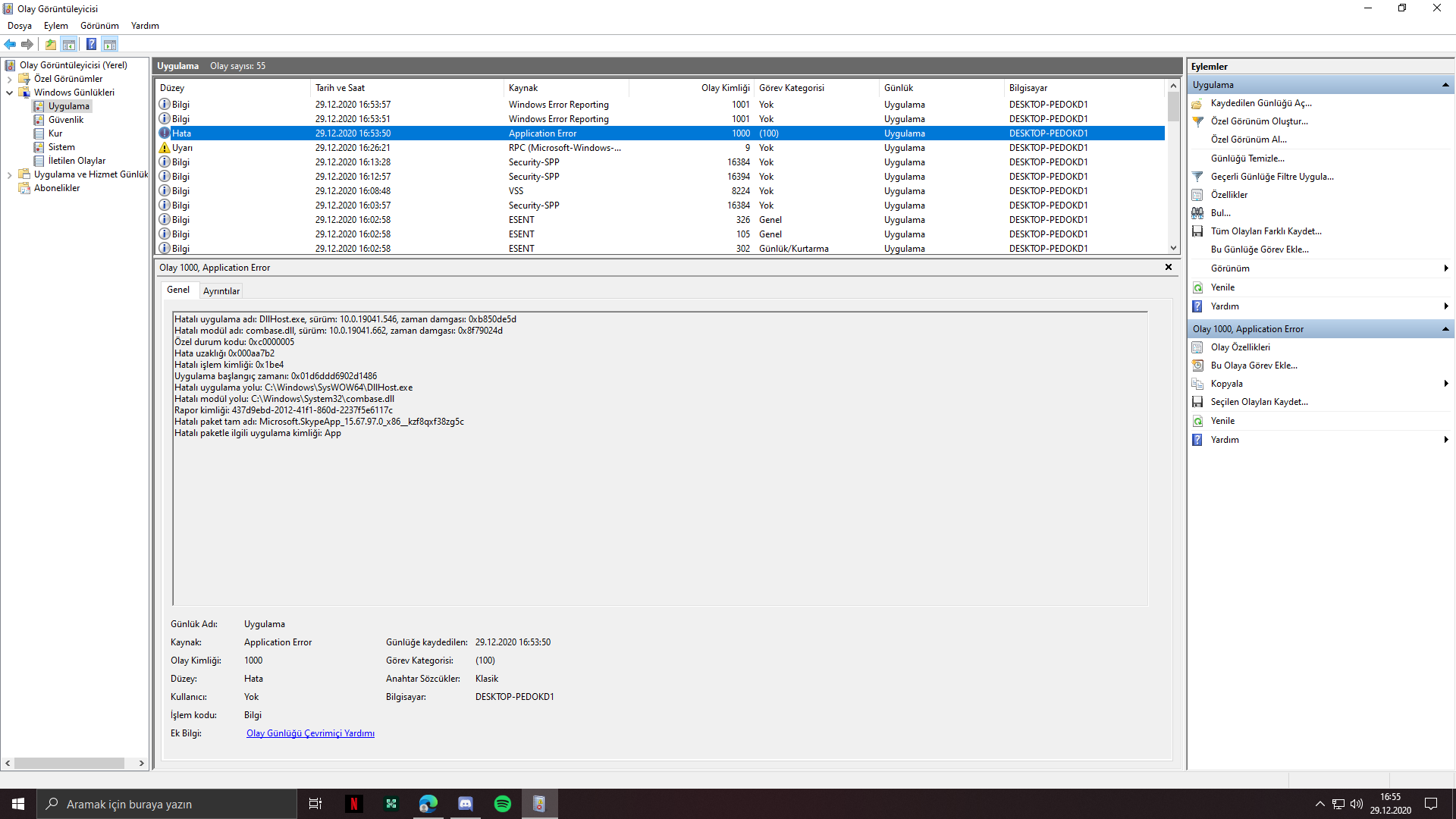Click the Back arrow toolbar icon
The width and height of the screenshot is (1456, 819).
point(10,44)
